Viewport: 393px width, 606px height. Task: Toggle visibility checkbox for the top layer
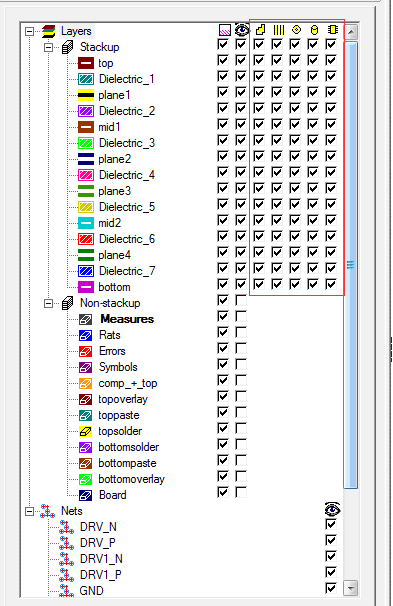pyautogui.click(x=241, y=61)
